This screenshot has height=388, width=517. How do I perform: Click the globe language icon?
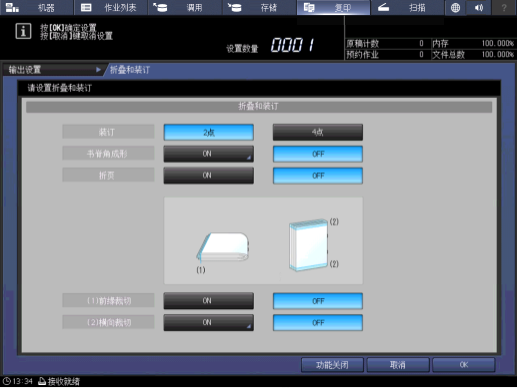tap(455, 7)
